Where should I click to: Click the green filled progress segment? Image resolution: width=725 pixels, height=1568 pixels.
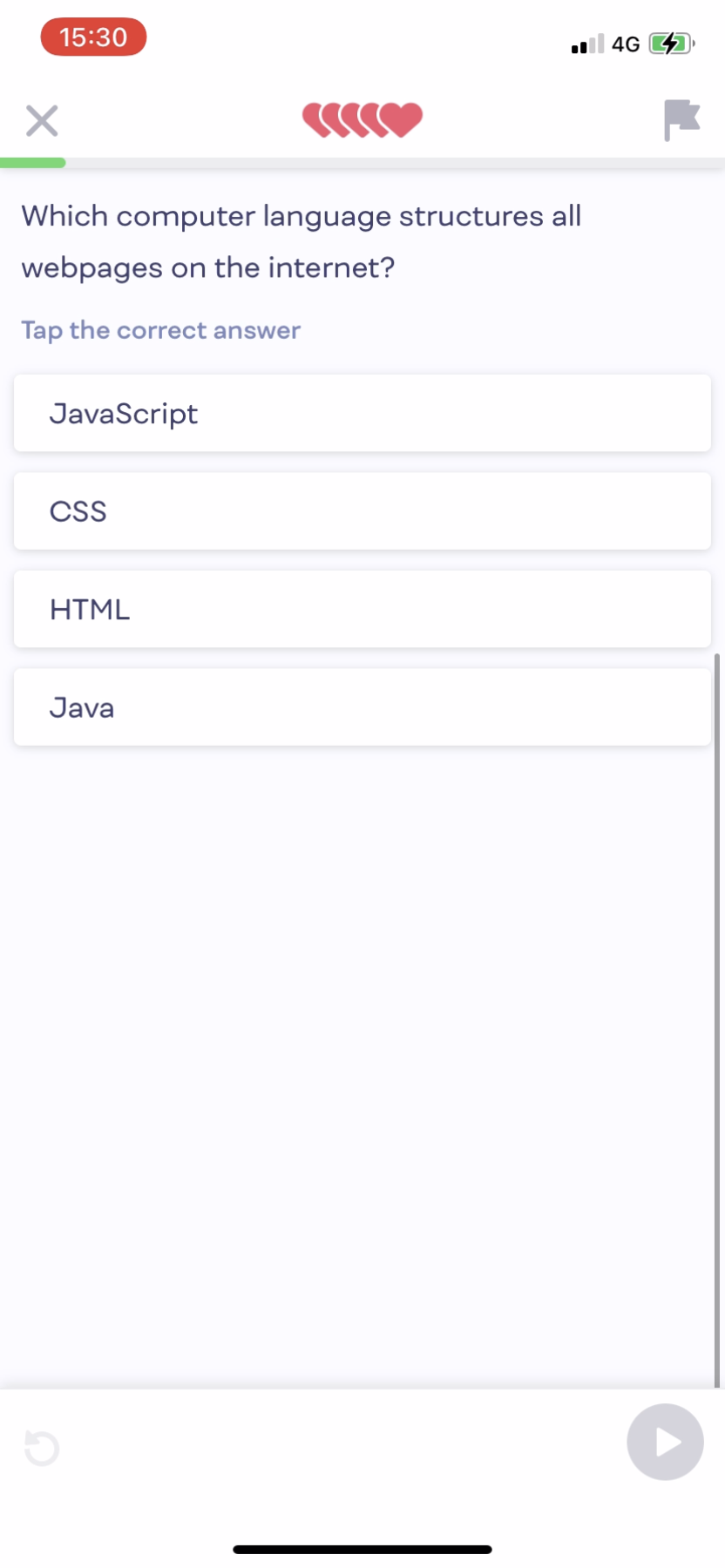click(33, 163)
